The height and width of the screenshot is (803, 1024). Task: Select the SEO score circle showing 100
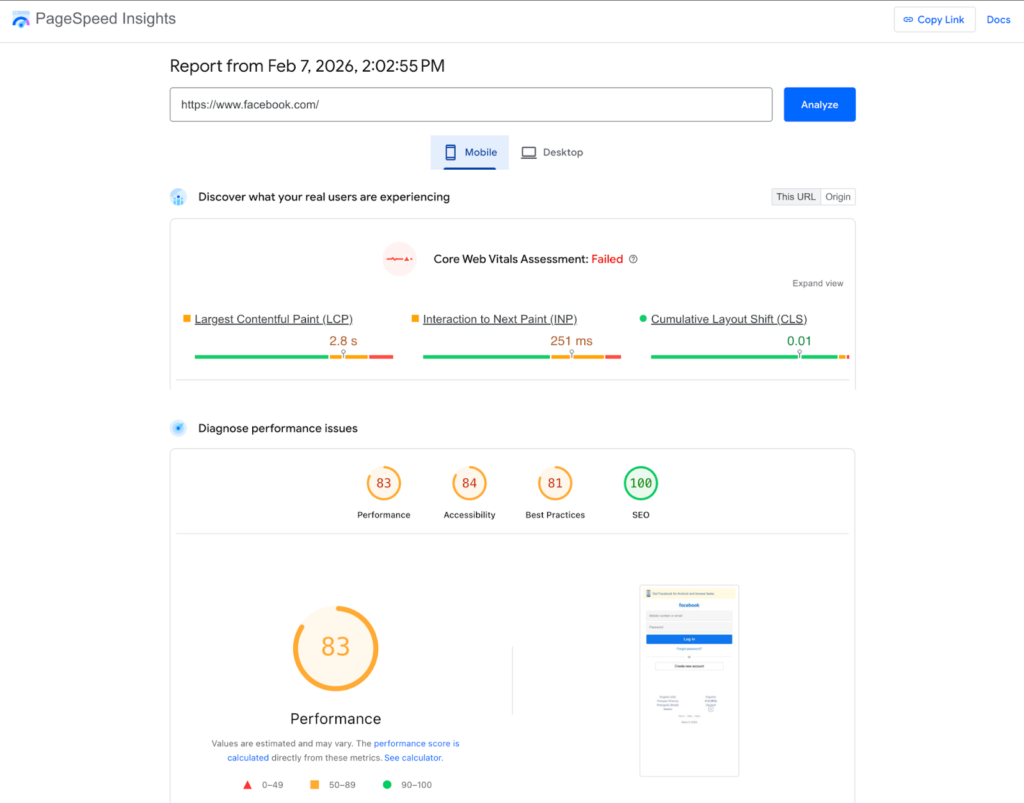pos(640,483)
